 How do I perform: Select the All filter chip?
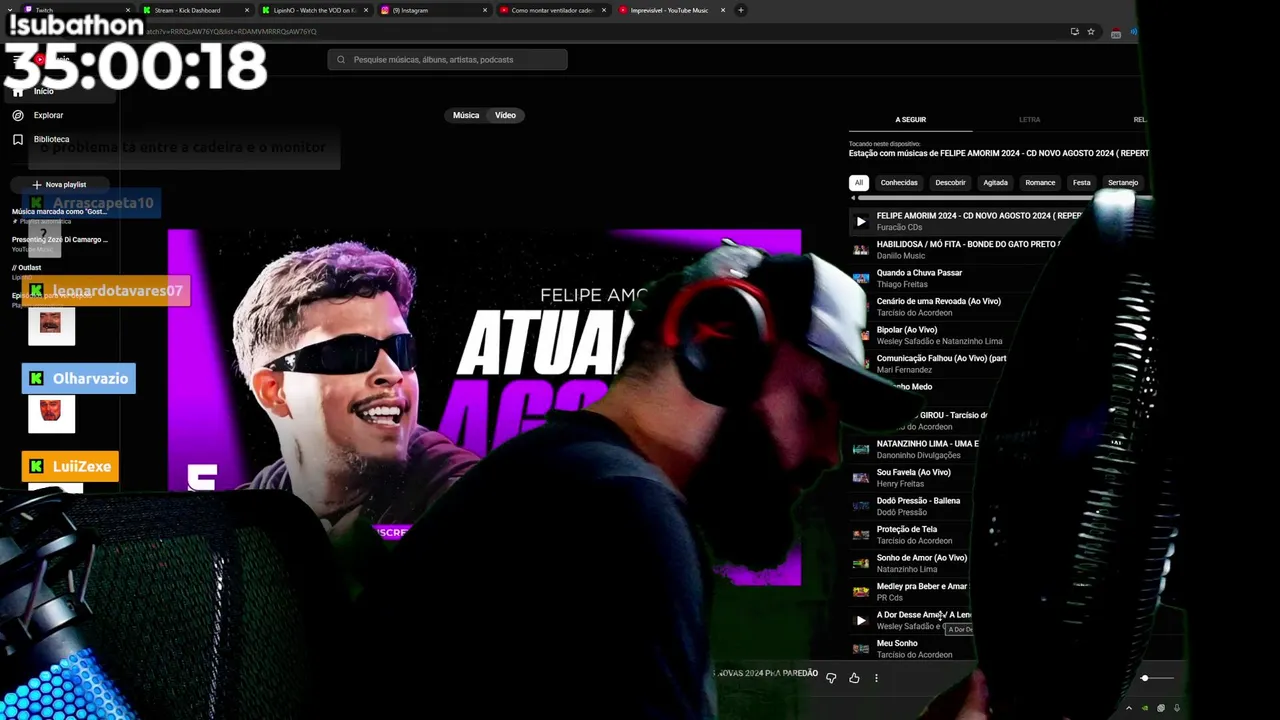tap(859, 183)
